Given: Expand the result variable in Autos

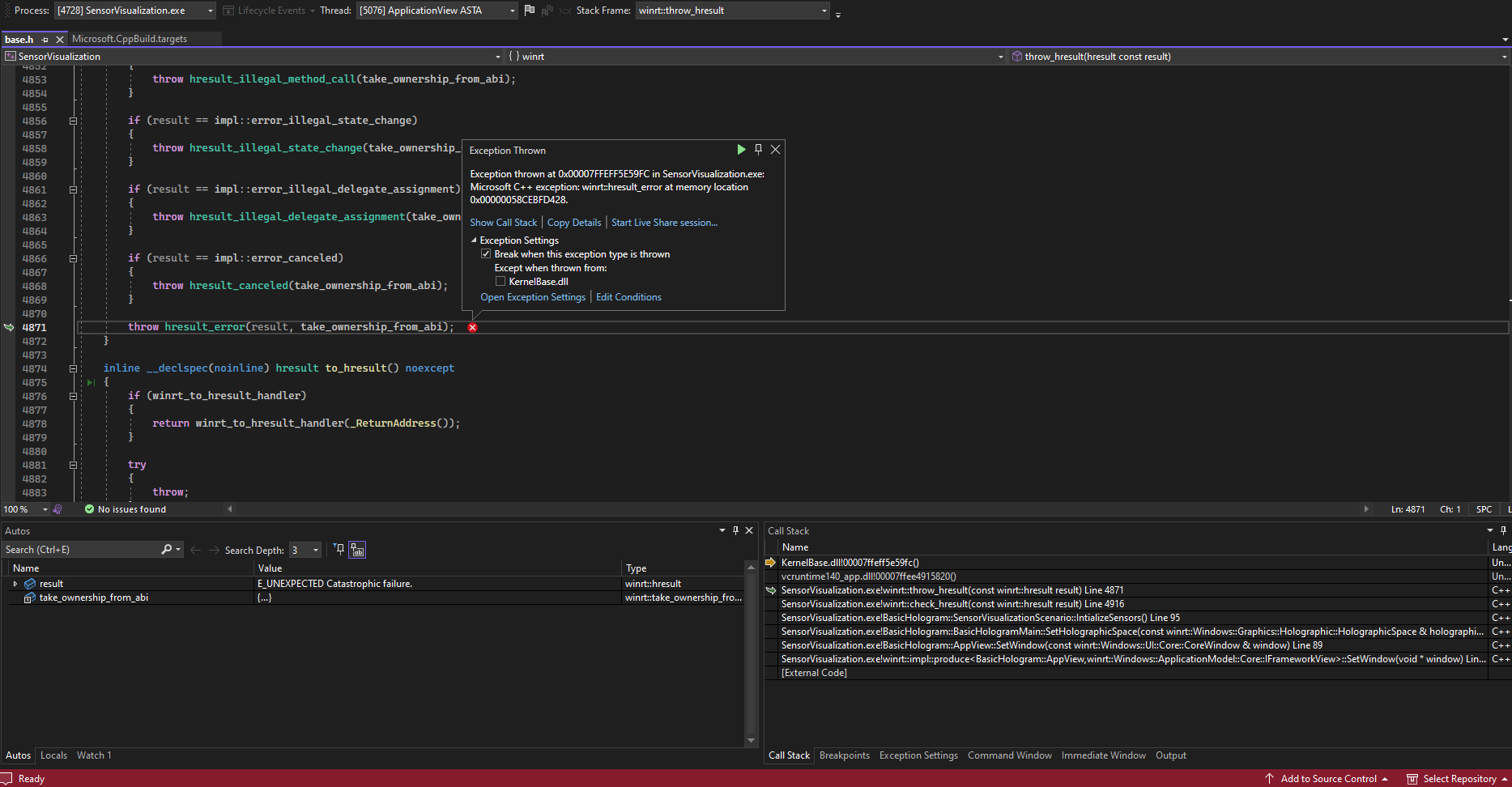Looking at the screenshot, I should (x=15, y=584).
